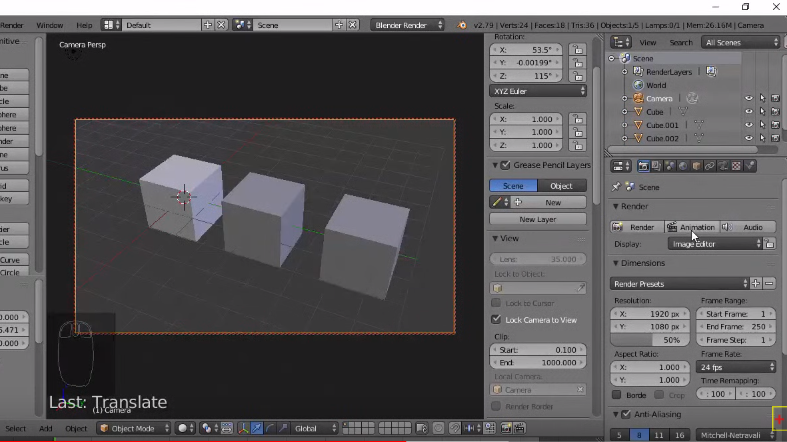Viewport: 787px width, 442px height.
Task: Click the Clip Start value field
Action: (538, 350)
